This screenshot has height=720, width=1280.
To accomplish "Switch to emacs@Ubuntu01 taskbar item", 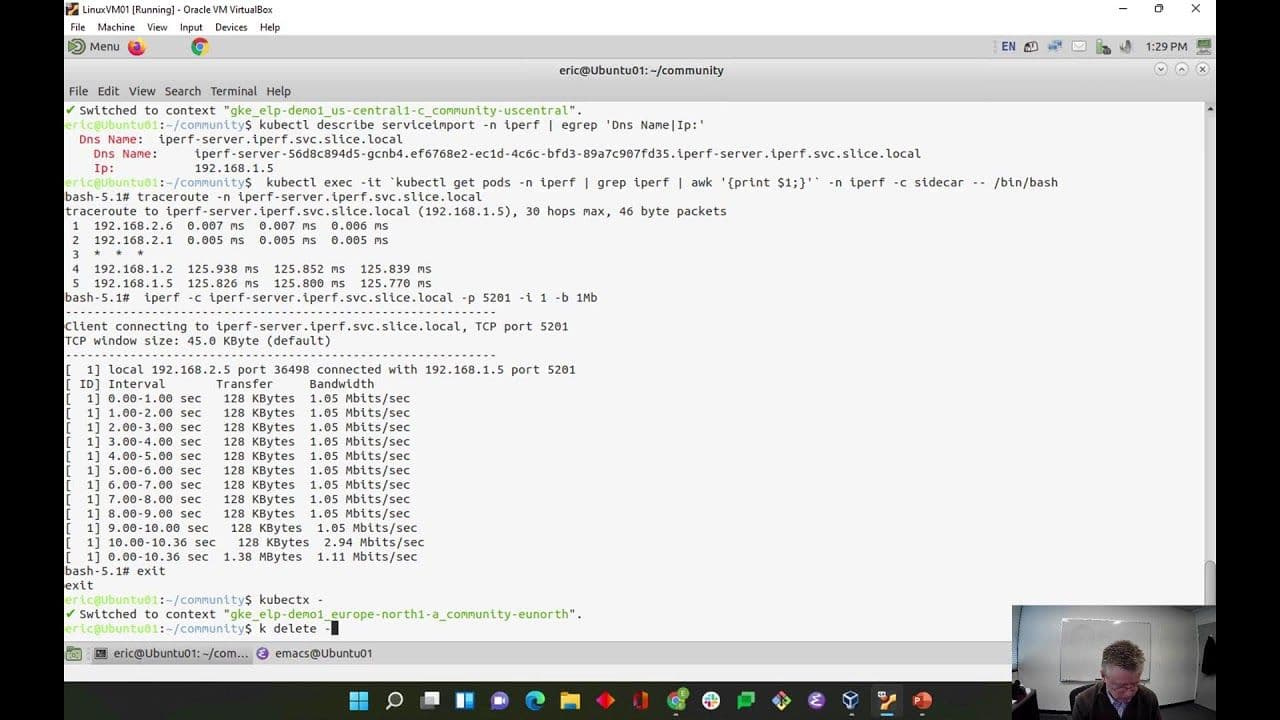I will 315,653.
